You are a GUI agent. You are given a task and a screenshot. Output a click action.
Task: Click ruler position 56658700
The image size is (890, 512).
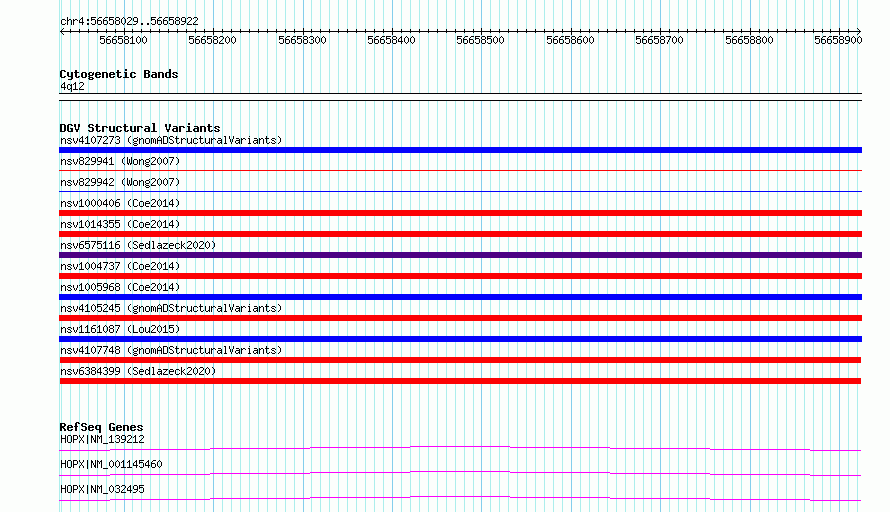(659, 40)
